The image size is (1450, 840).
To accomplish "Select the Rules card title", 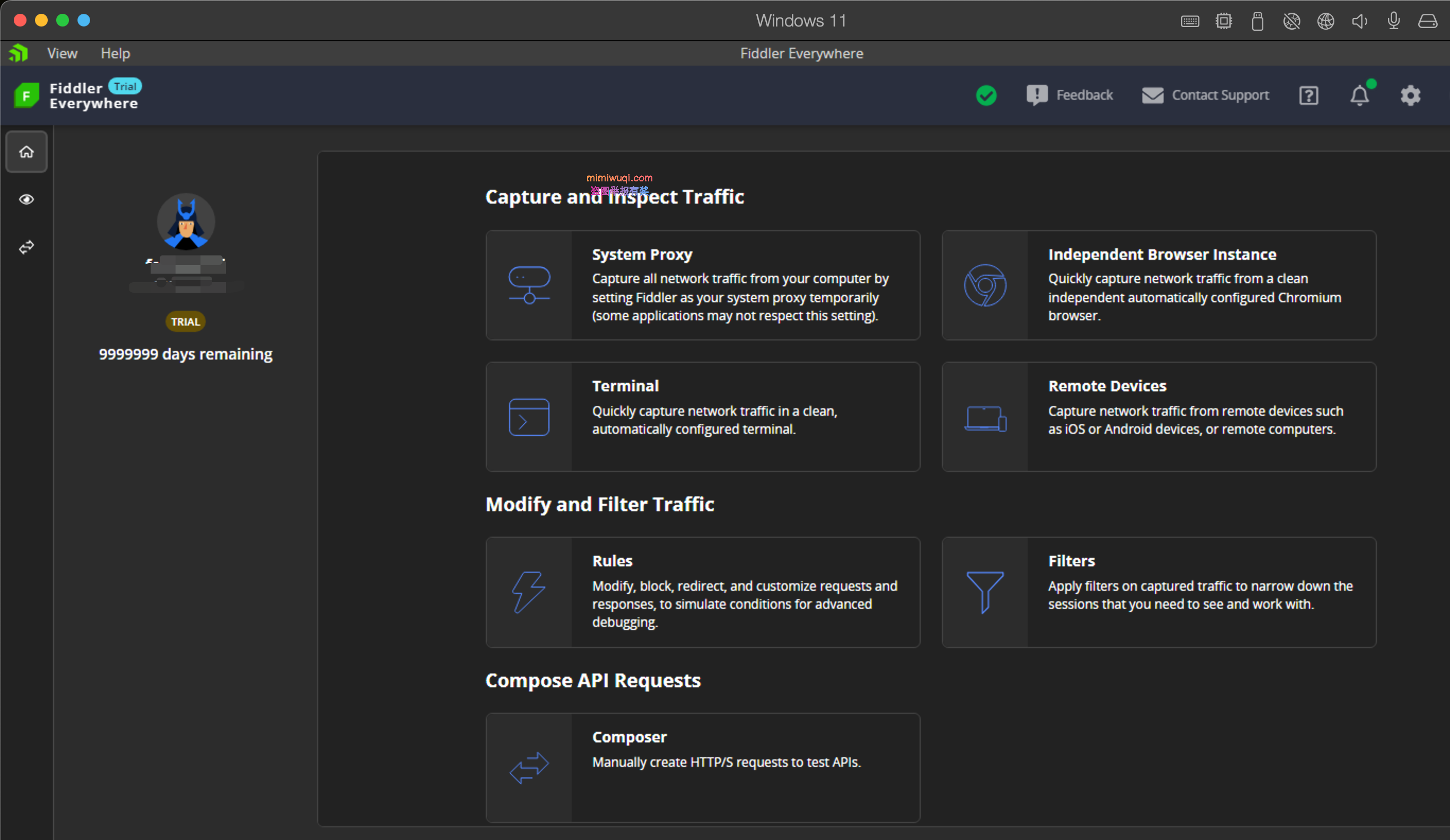I will coord(612,561).
